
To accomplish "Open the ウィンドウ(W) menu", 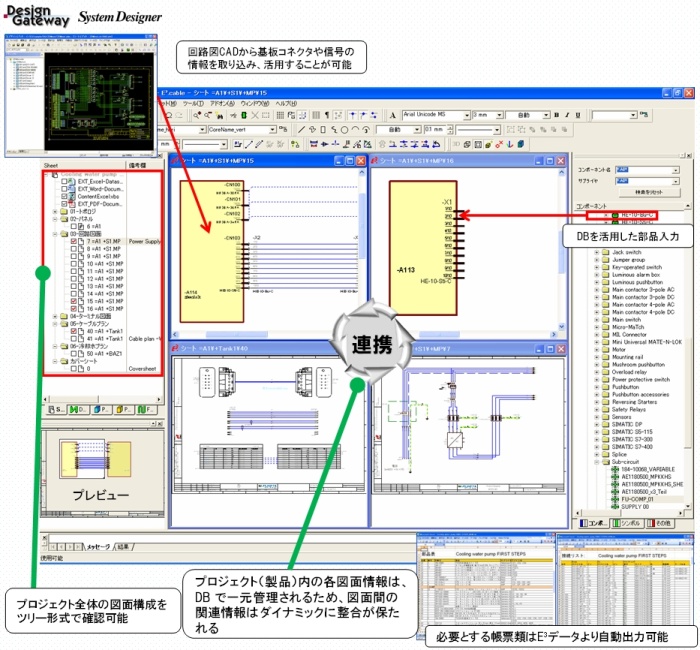I will coord(255,104).
